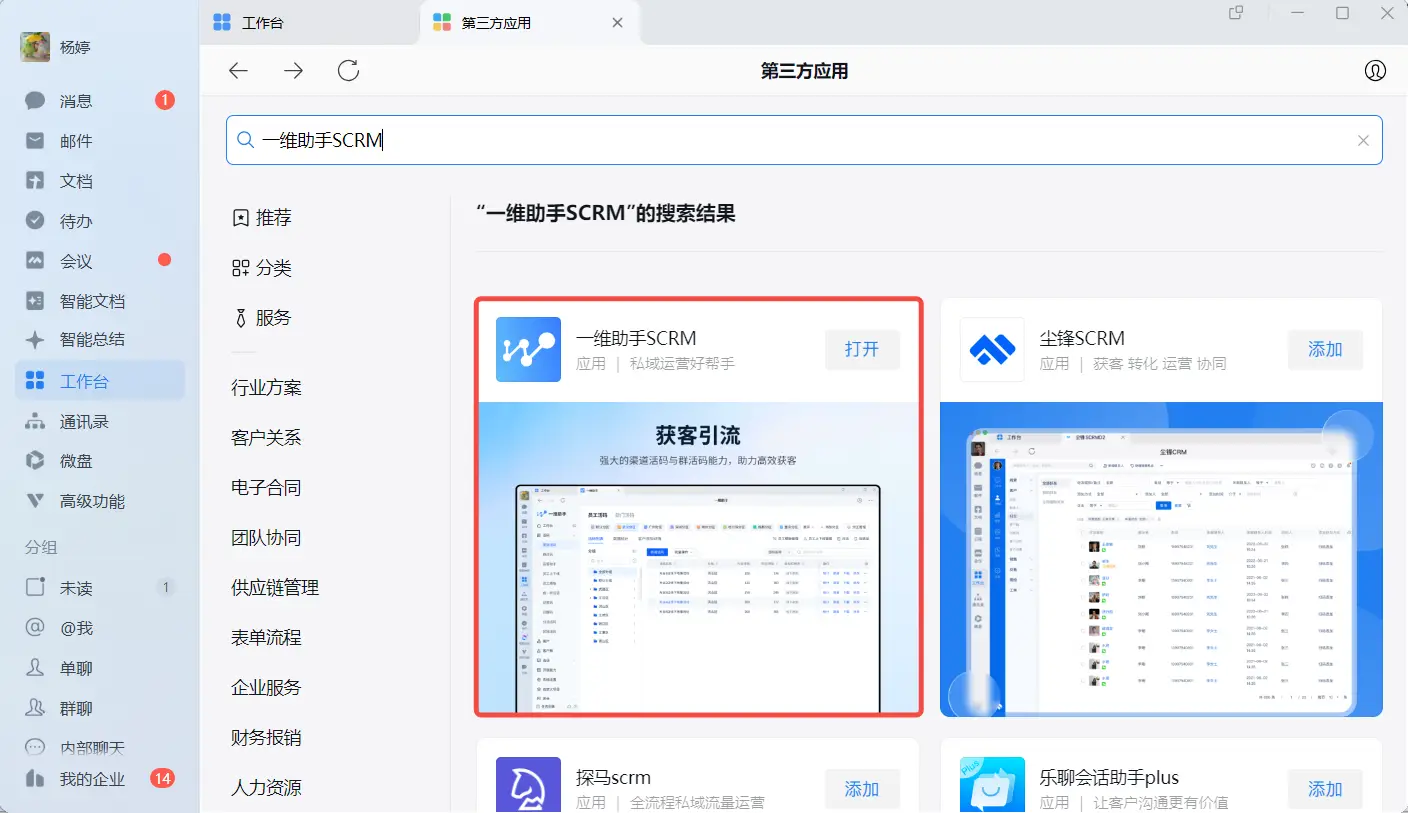The width and height of the screenshot is (1408, 813).
Task: Click the 尘锋SCRM app logo
Action: (x=992, y=350)
